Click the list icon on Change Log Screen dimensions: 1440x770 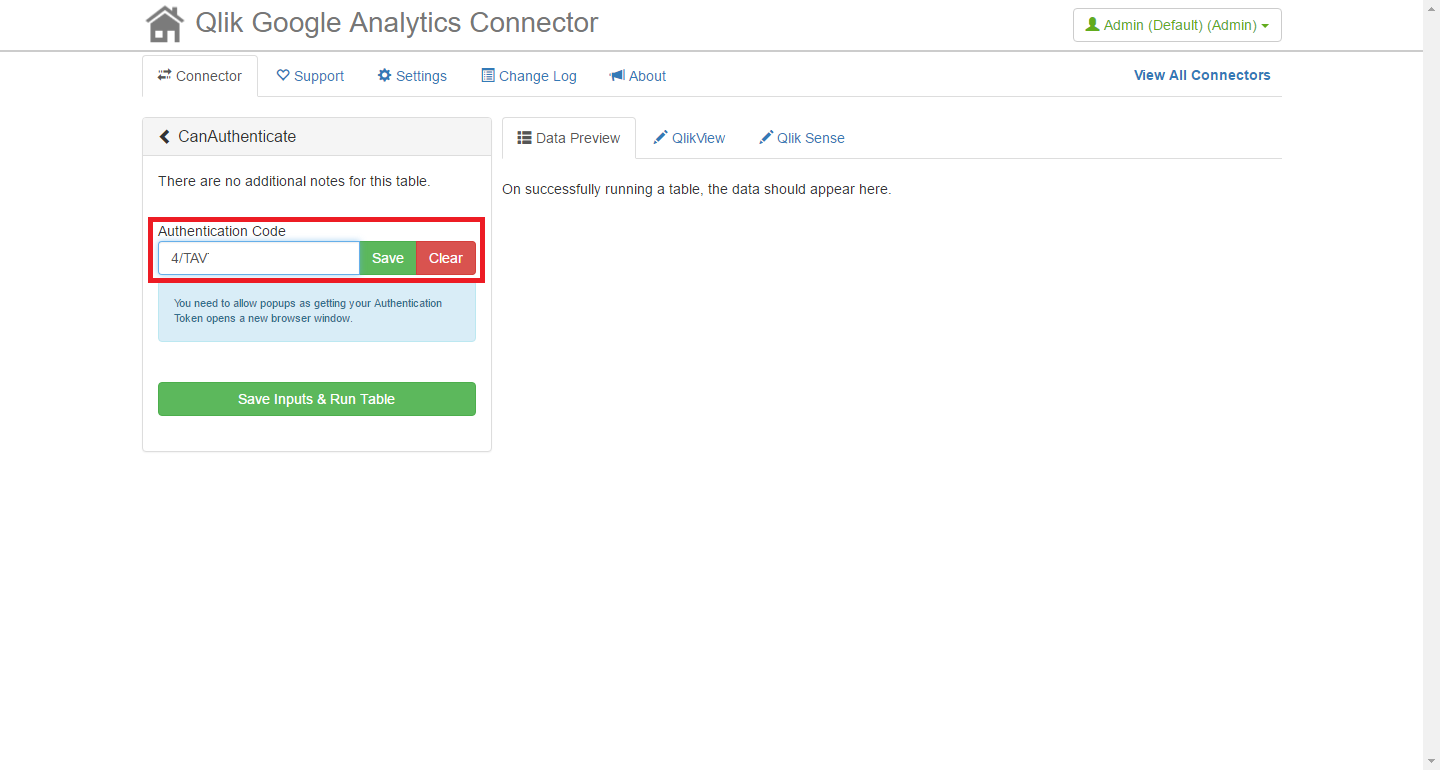click(x=488, y=76)
